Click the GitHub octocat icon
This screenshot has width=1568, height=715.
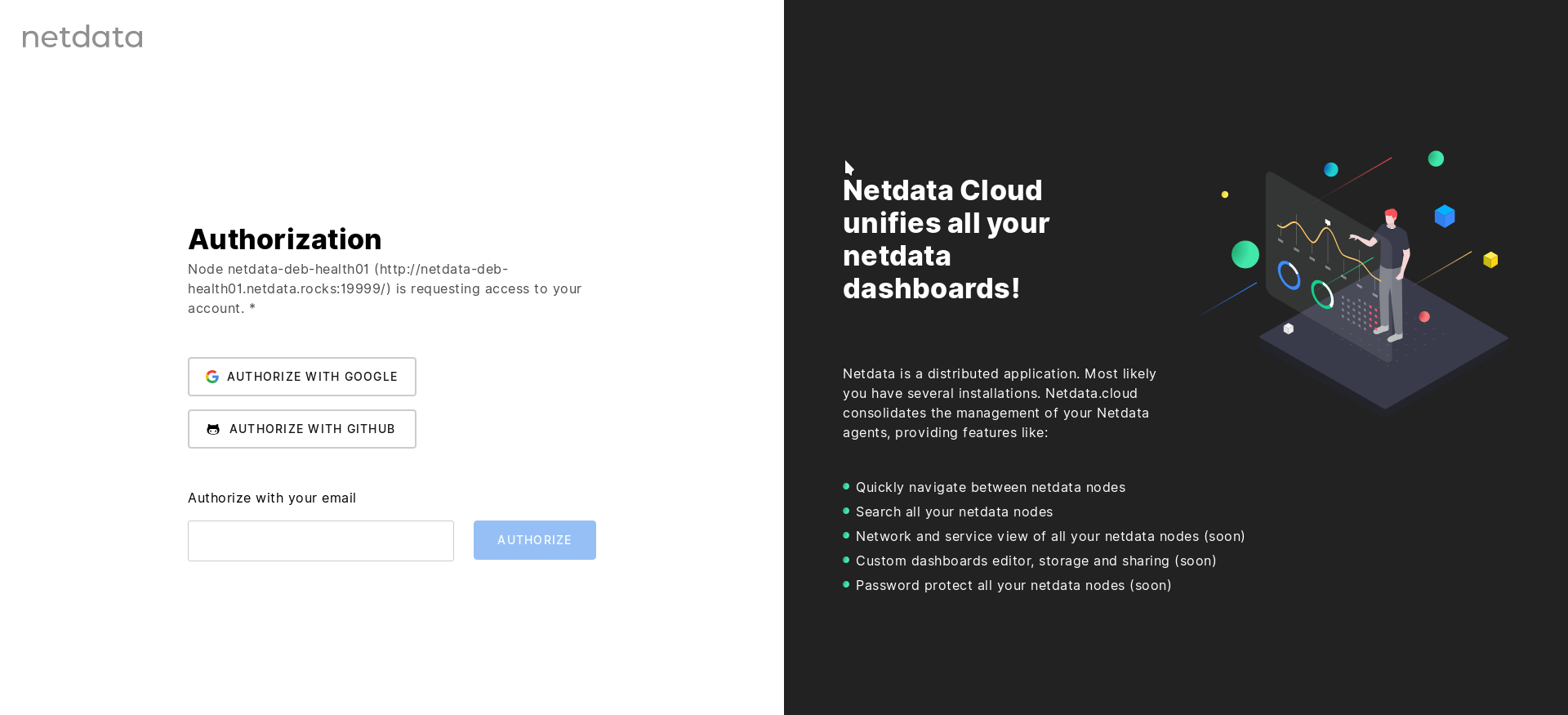pyautogui.click(x=213, y=429)
